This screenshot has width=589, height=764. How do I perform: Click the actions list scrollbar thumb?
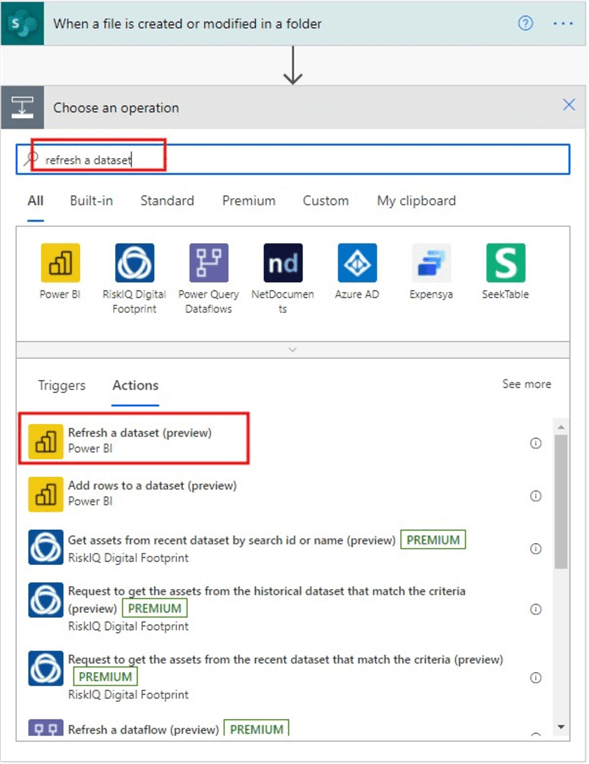tap(561, 501)
